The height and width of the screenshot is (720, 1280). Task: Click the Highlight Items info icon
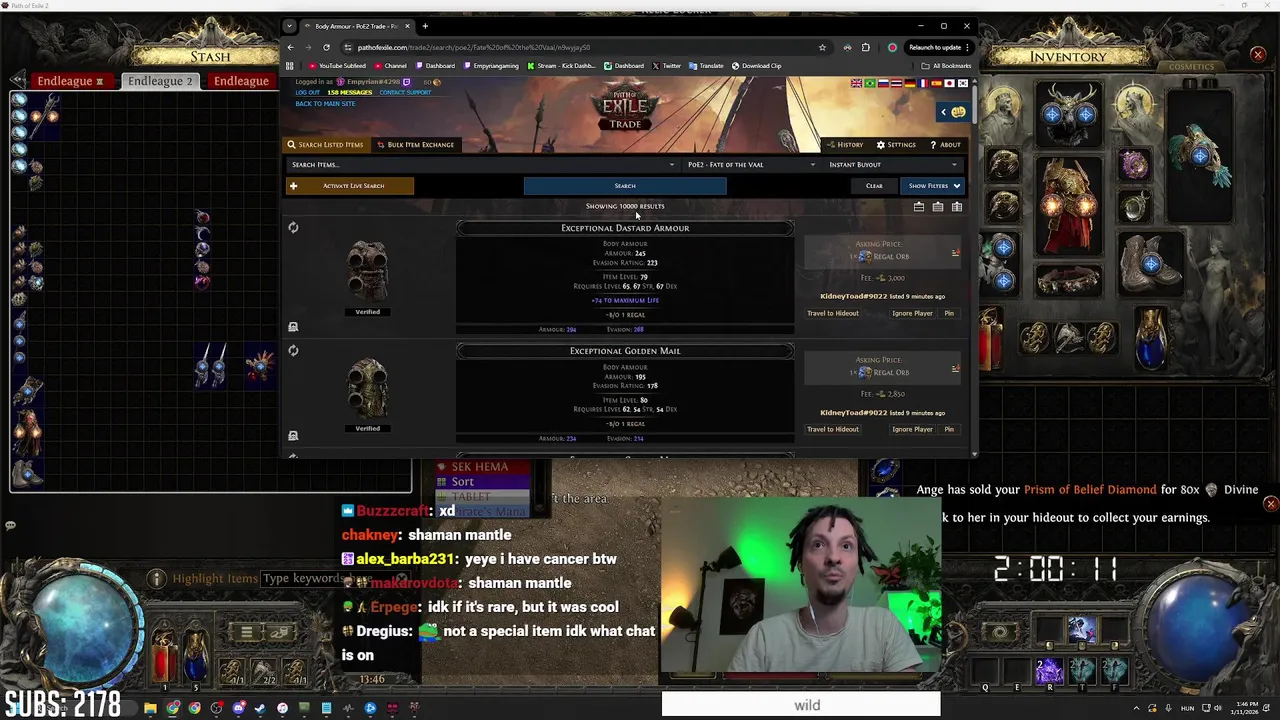click(x=157, y=579)
